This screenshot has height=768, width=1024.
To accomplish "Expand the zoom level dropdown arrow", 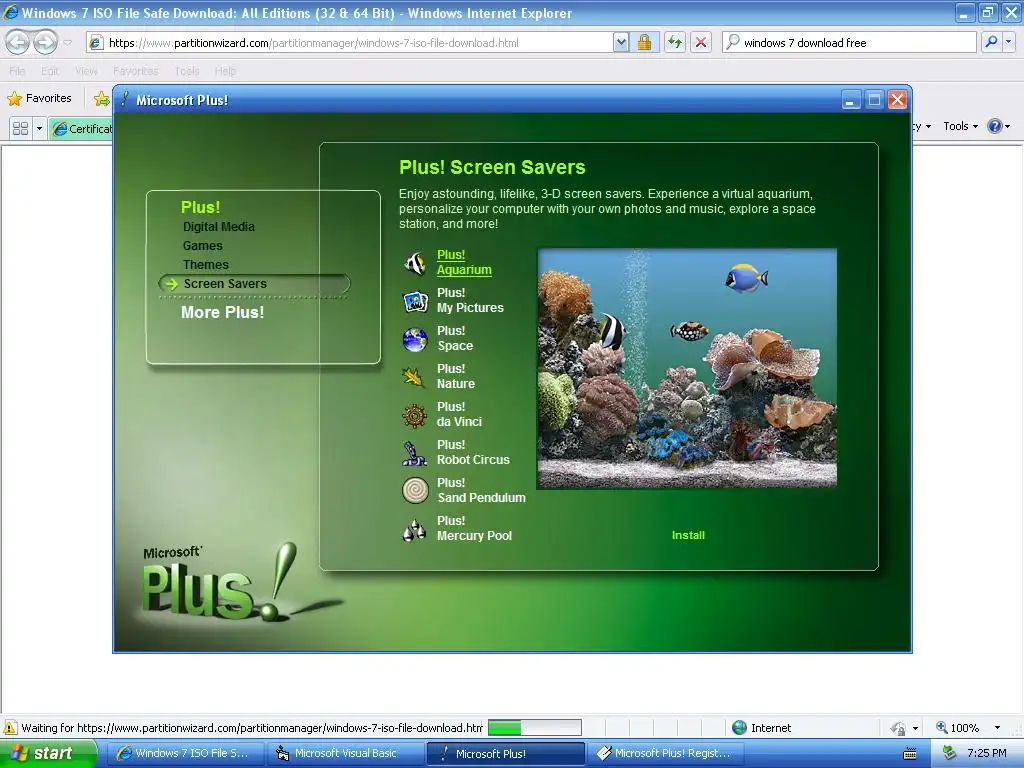I will (997, 728).
